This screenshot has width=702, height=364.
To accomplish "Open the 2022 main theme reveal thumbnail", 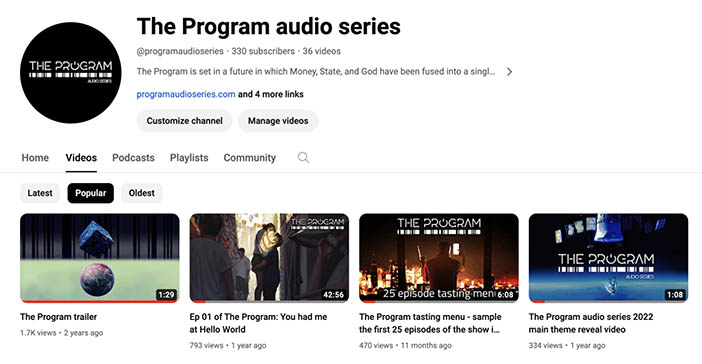I will [x=608, y=258].
